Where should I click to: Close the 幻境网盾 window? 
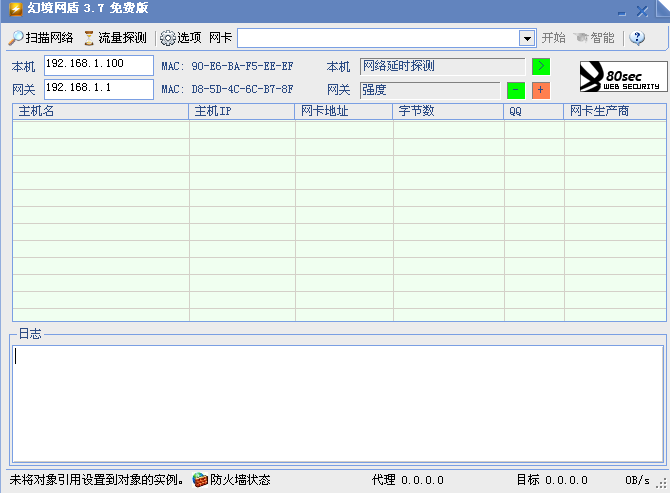[642, 12]
